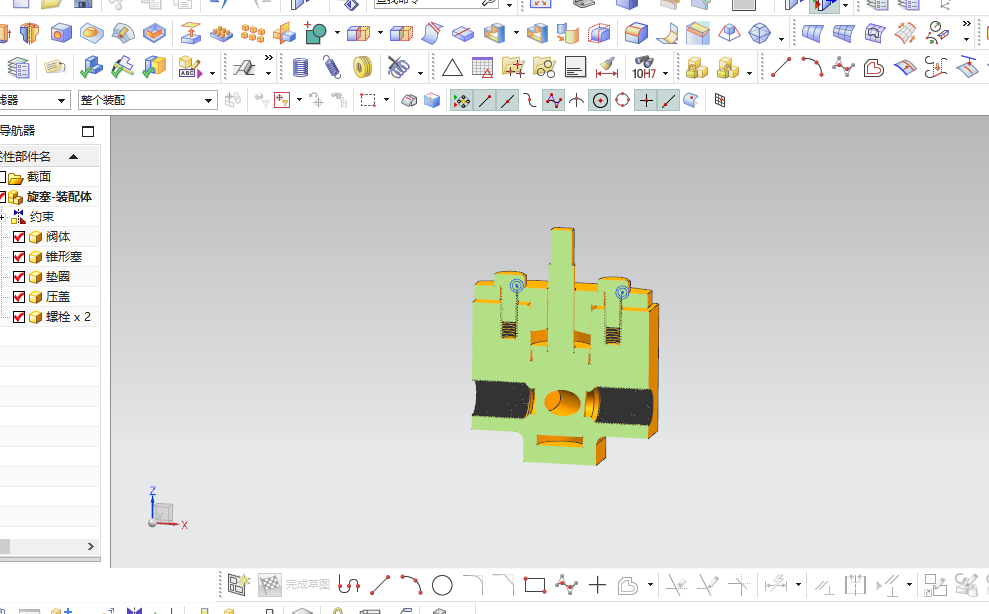Open the dropdown next to the Offset Curve sketch tool
The height and width of the screenshot is (614, 989).
pyautogui.click(x=650, y=586)
